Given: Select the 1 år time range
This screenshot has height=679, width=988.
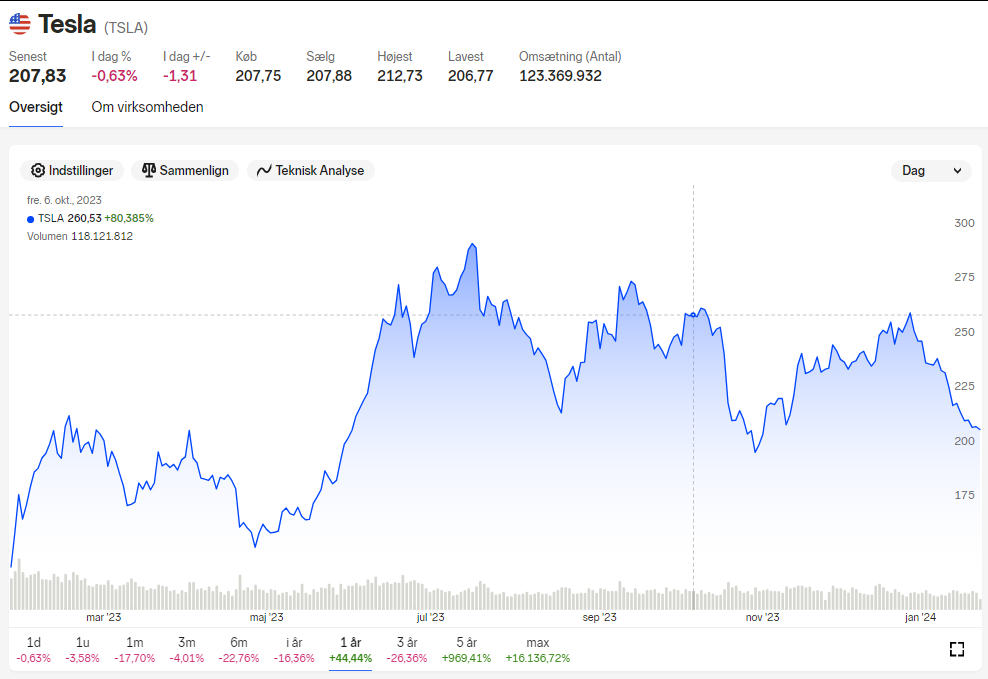Looking at the screenshot, I should [x=350, y=650].
